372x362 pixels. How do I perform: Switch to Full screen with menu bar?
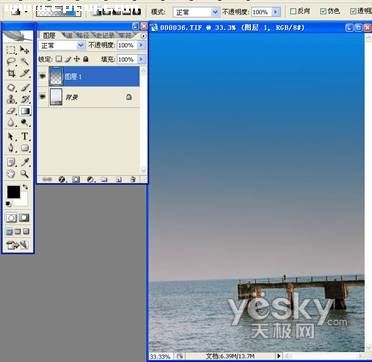(x=18, y=231)
